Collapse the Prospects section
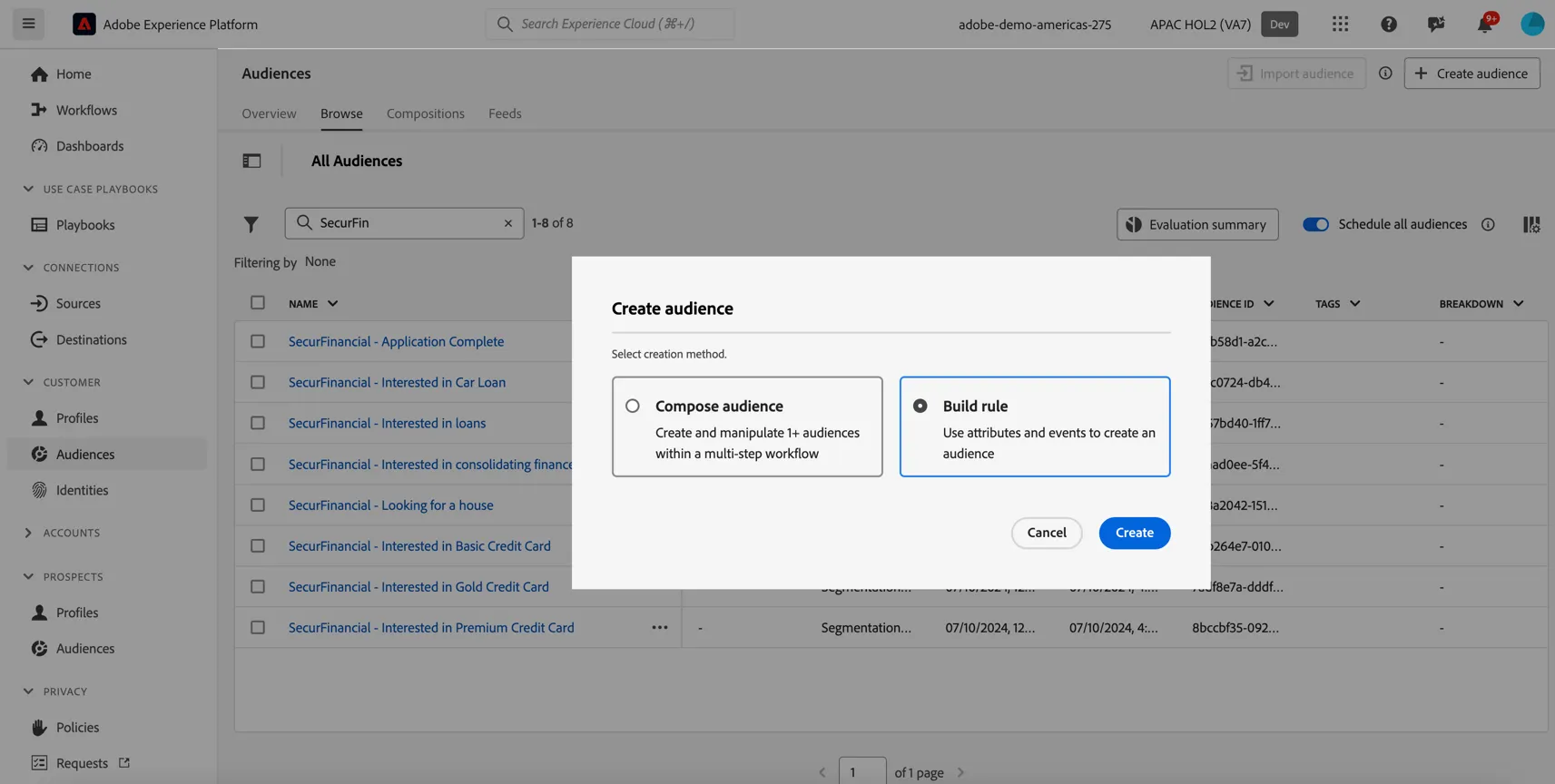Image resolution: width=1555 pixels, height=784 pixels. [x=28, y=576]
